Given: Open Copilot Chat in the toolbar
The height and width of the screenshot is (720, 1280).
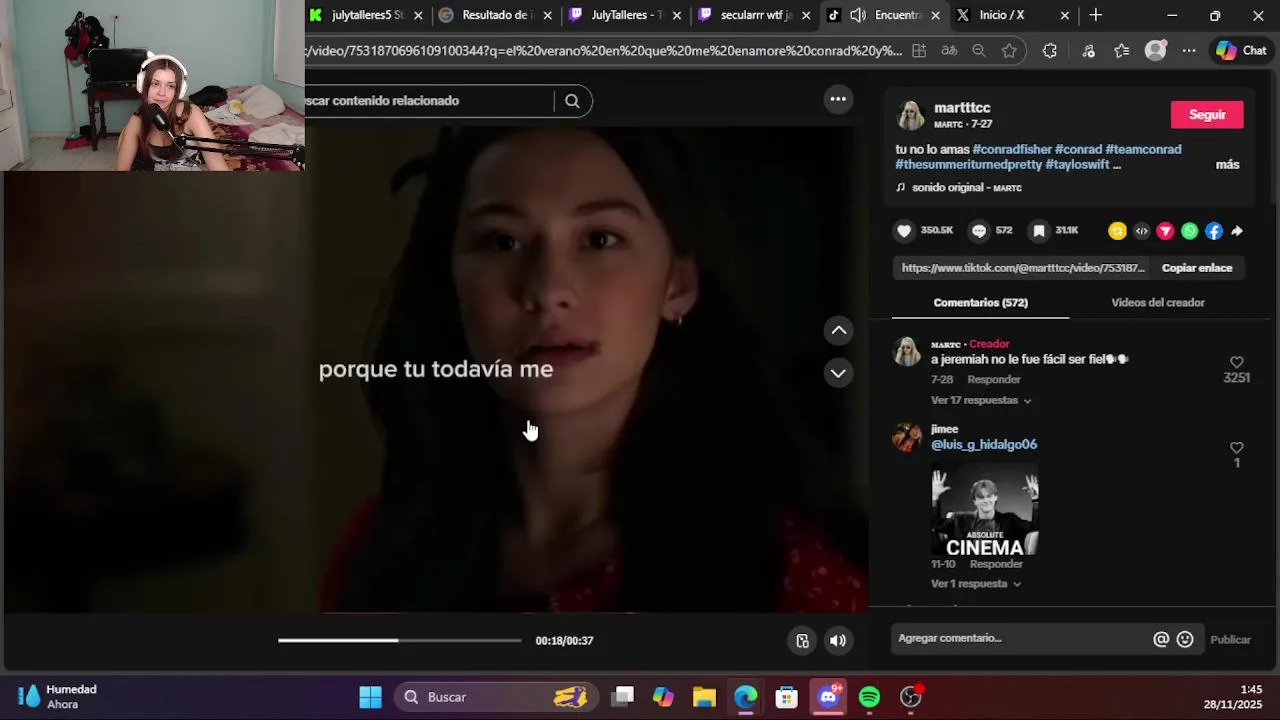Looking at the screenshot, I should [1241, 51].
